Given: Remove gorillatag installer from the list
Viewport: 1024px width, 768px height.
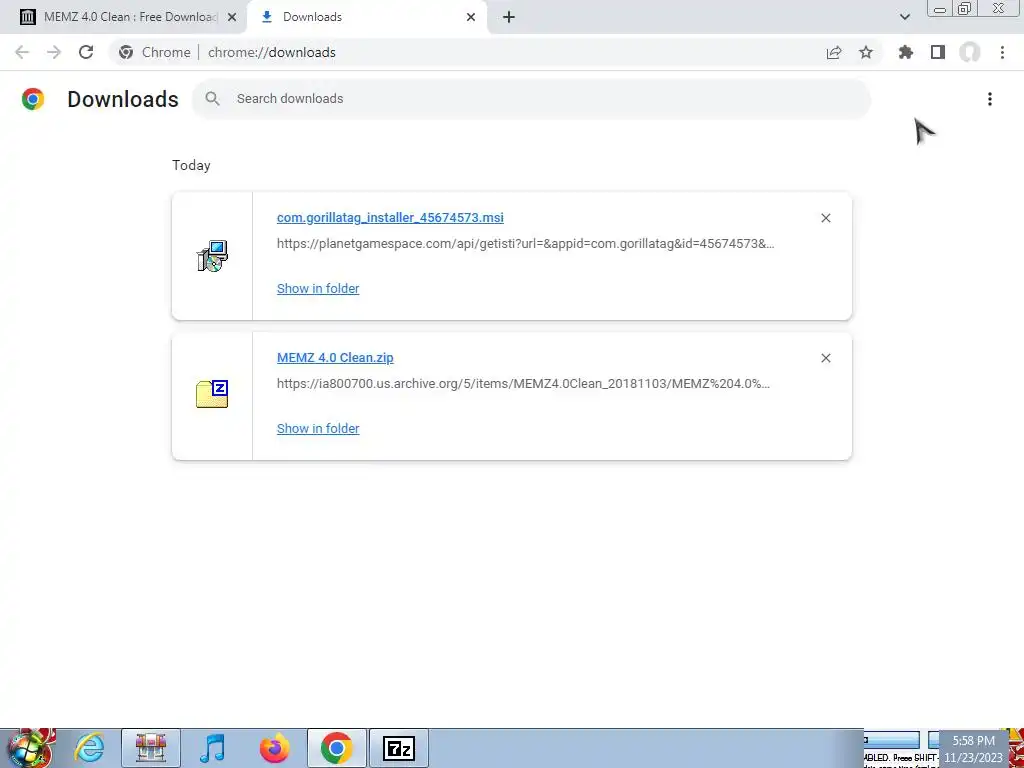Looking at the screenshot, I should 825,218.
